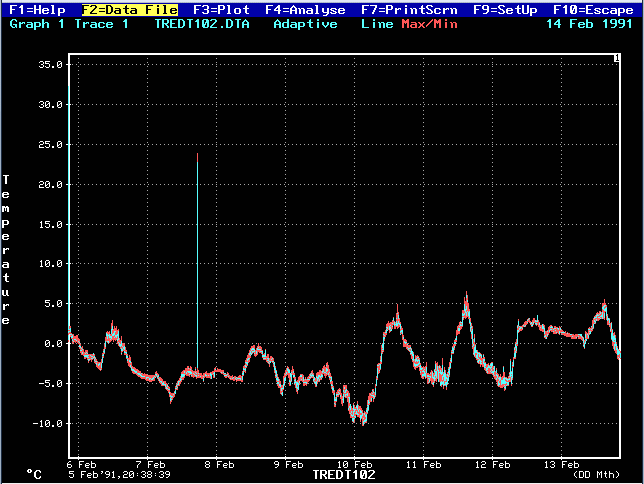
Task: Click the TREDT102 title below the graph
Action: (344, 474)
